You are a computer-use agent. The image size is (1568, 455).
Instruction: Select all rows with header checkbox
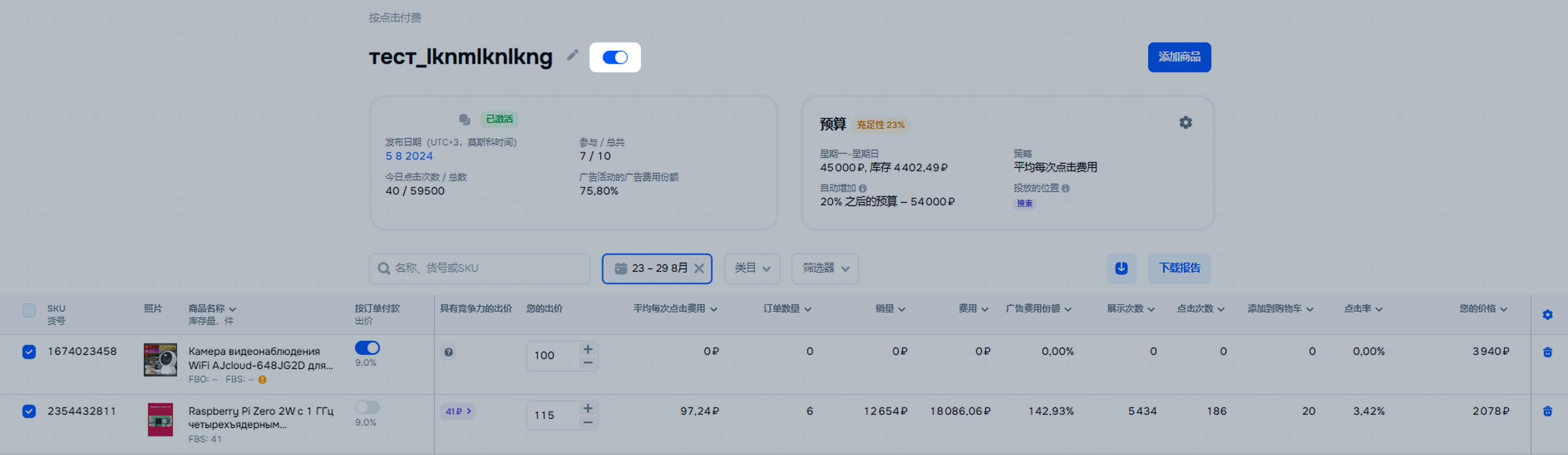[x=29, y=310]
